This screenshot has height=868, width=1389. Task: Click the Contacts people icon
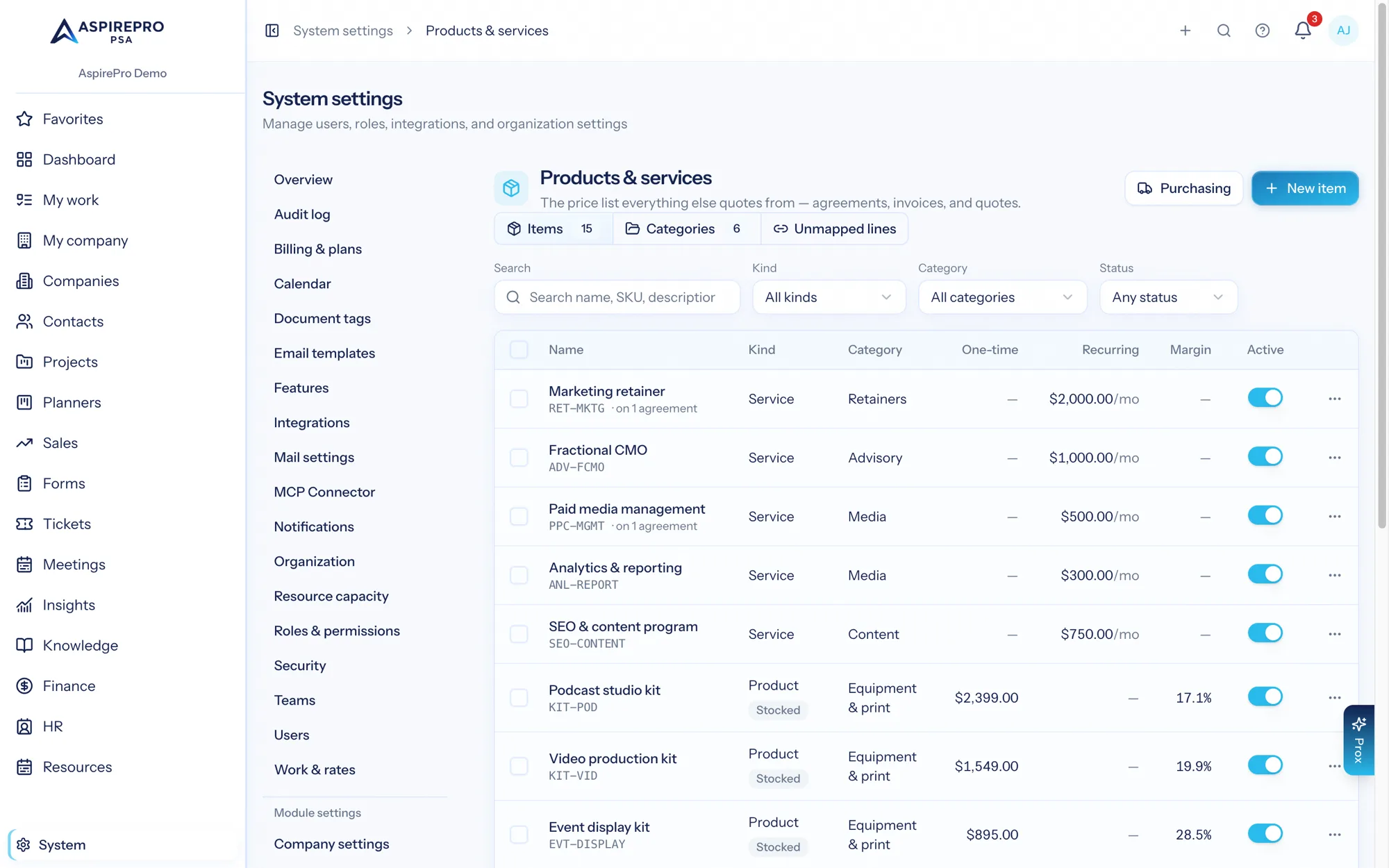[24, 322]
